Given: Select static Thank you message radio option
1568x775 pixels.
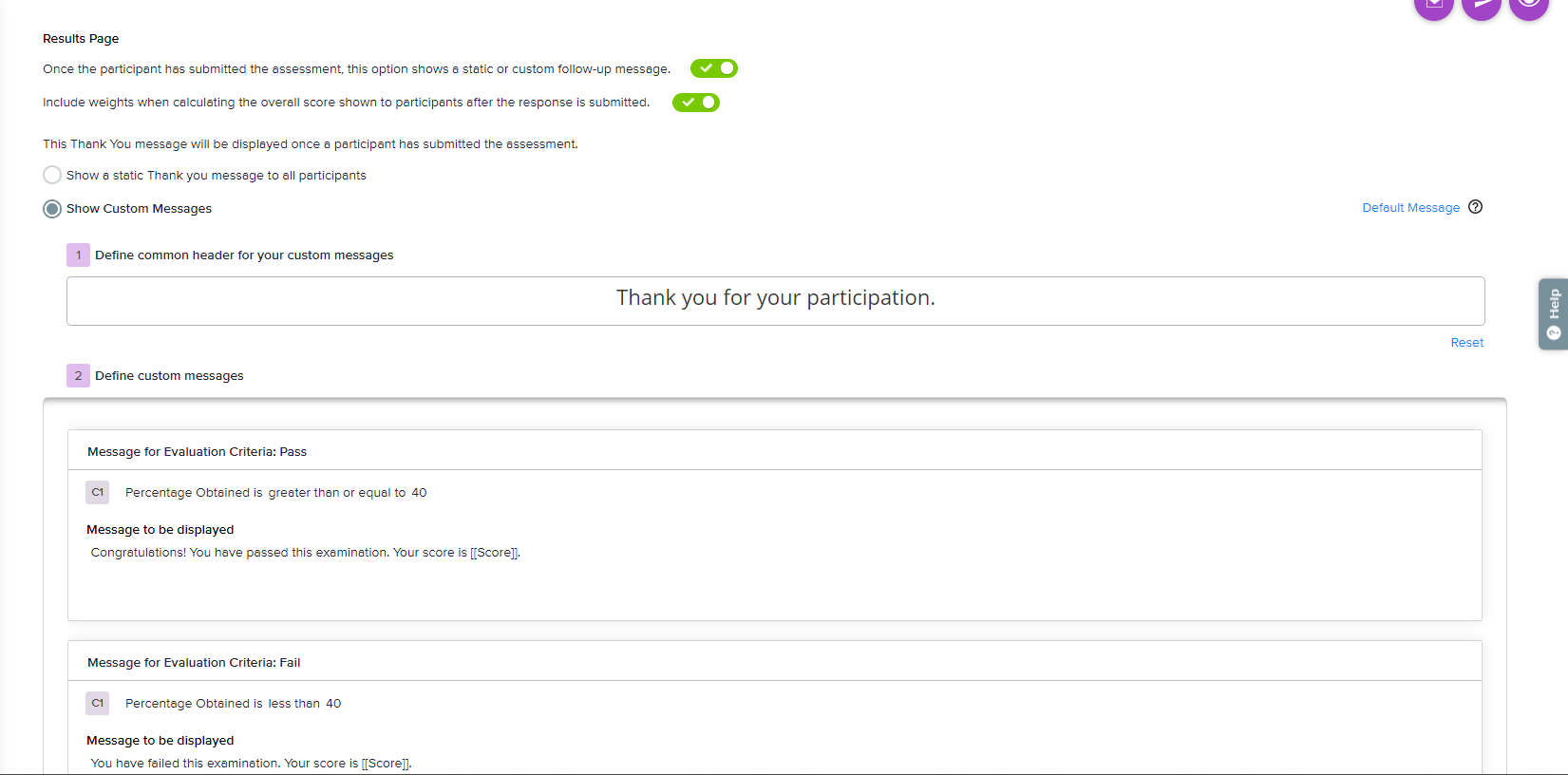Looking at the screenshot, I should tap(52, 175).
